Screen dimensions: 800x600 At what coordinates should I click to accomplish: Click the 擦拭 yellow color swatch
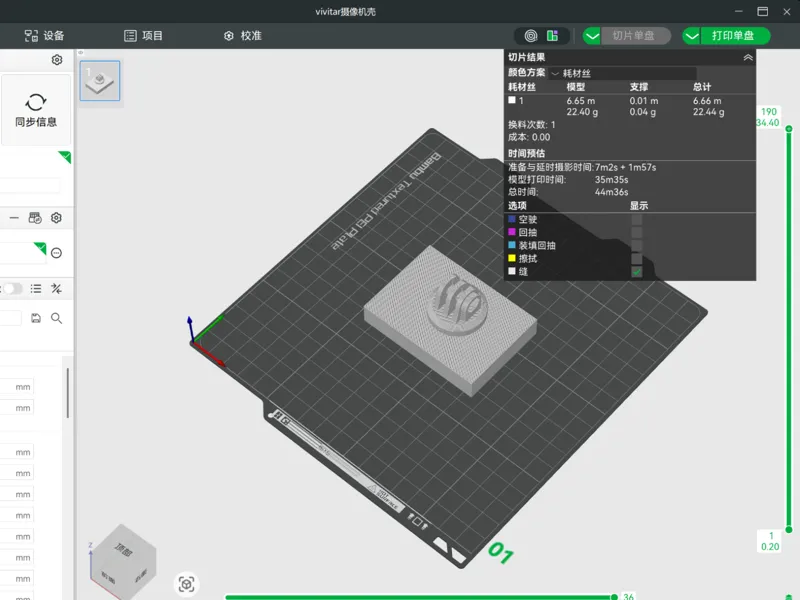tap(512, 258)
